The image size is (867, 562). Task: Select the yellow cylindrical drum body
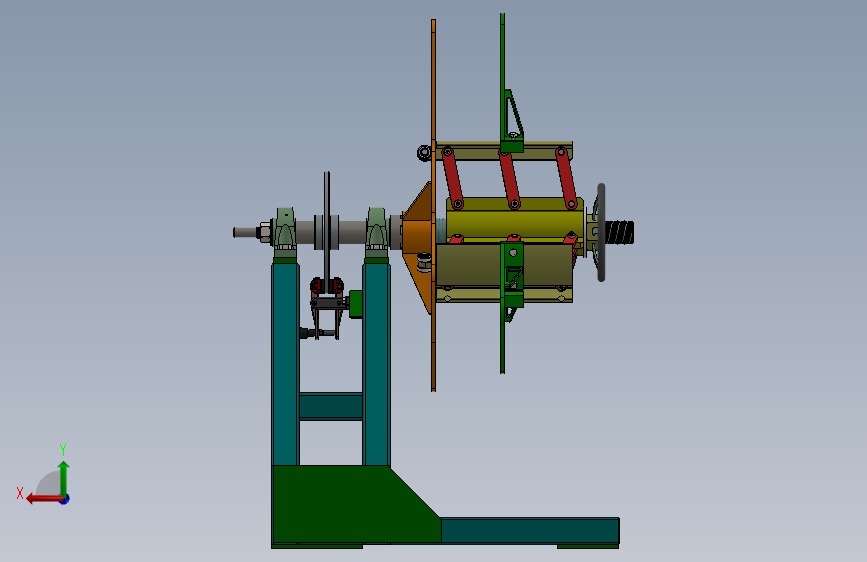pyautogui.click(x=514, y=225)
